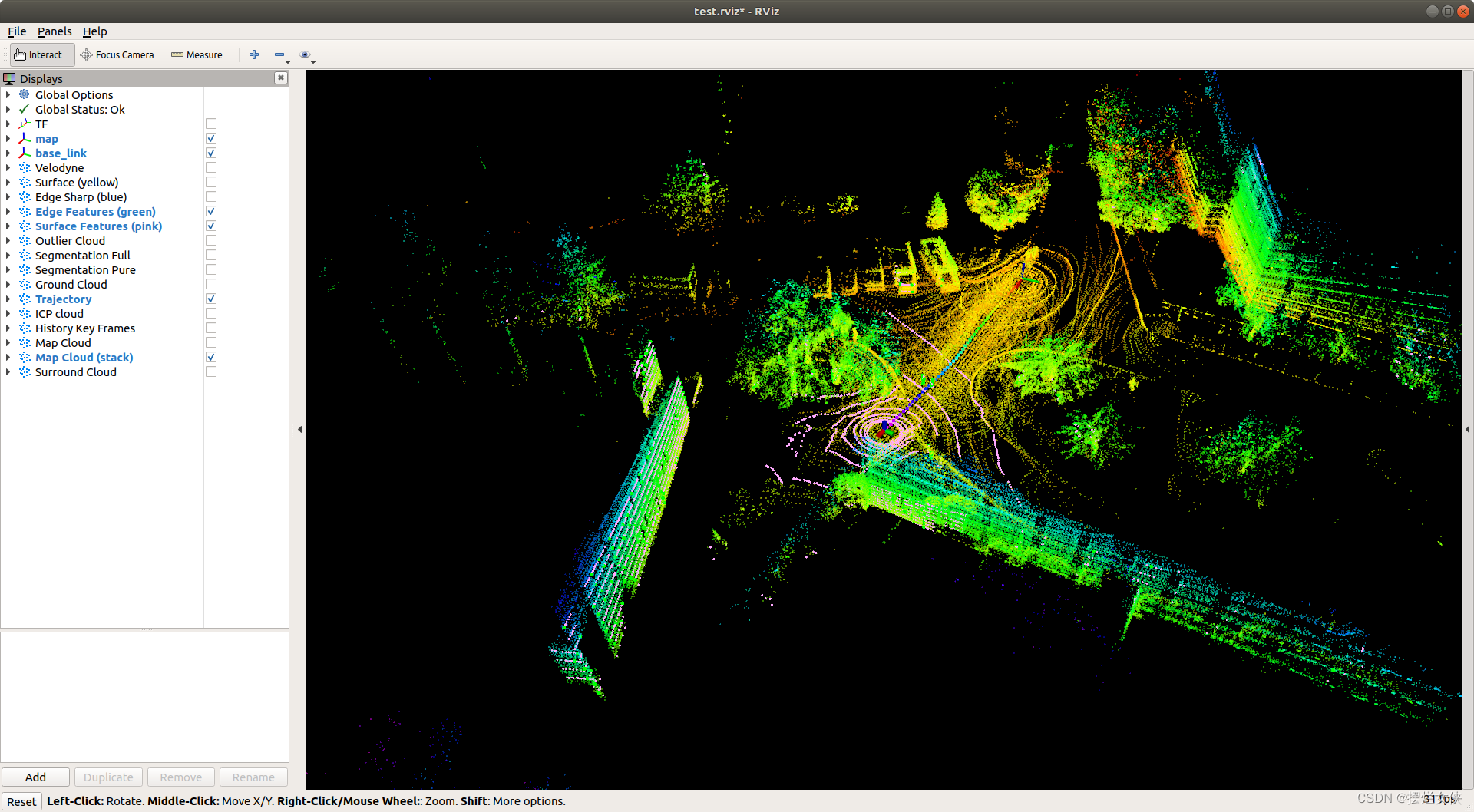Select the Interact tool
Image resolution: width=1474 pixels, height=812 pixels.
pos(42,54)
